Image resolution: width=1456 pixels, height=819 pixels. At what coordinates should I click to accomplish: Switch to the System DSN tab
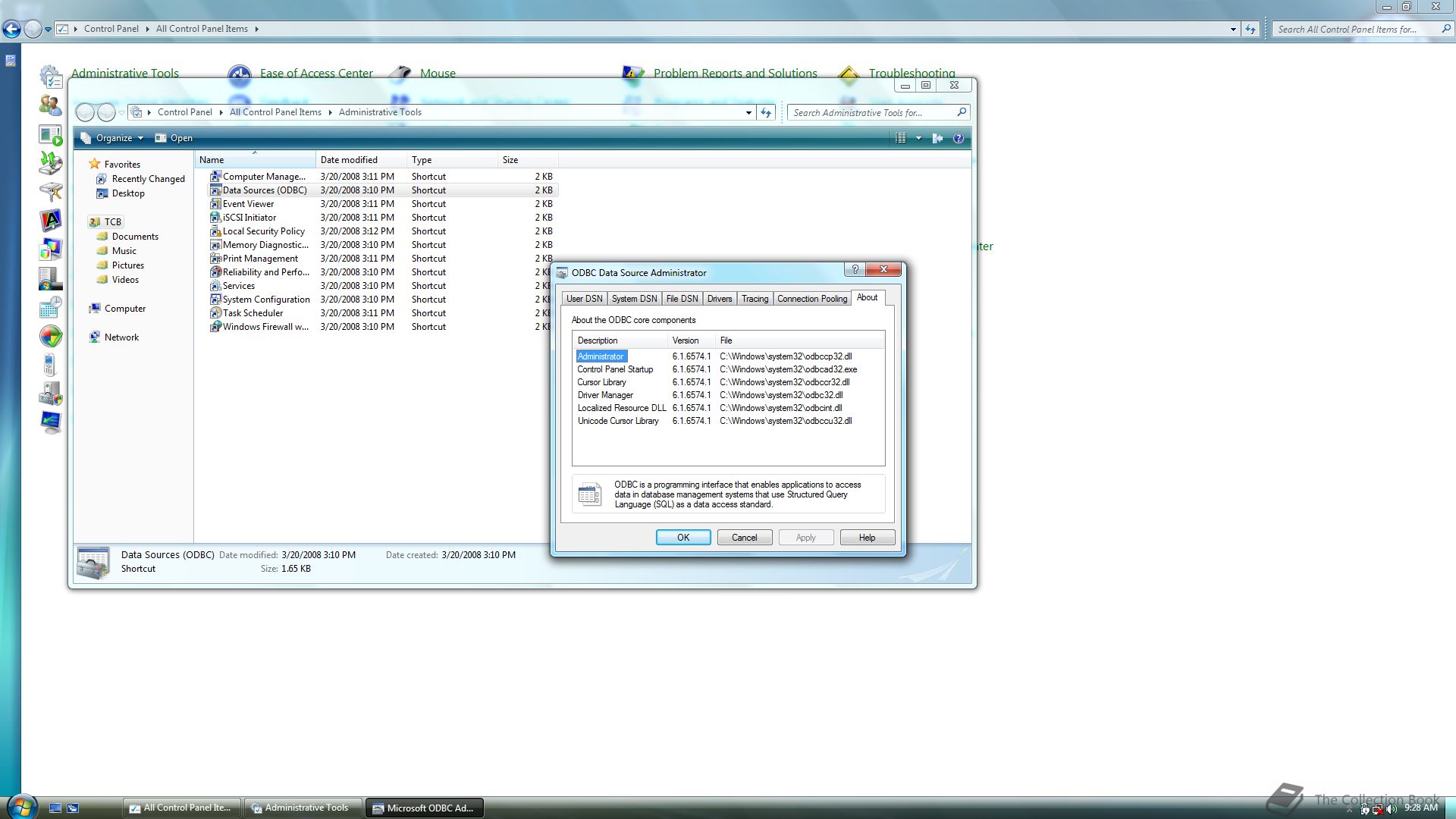point(634,299)
